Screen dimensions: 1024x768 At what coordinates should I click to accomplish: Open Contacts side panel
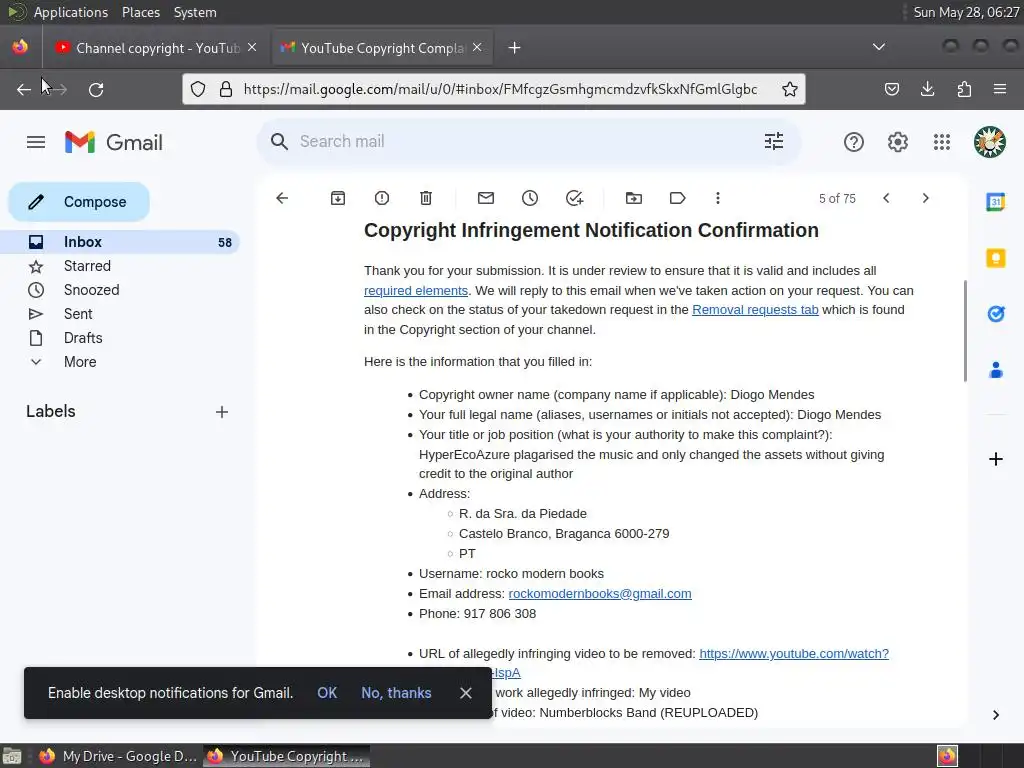[995, 370]
